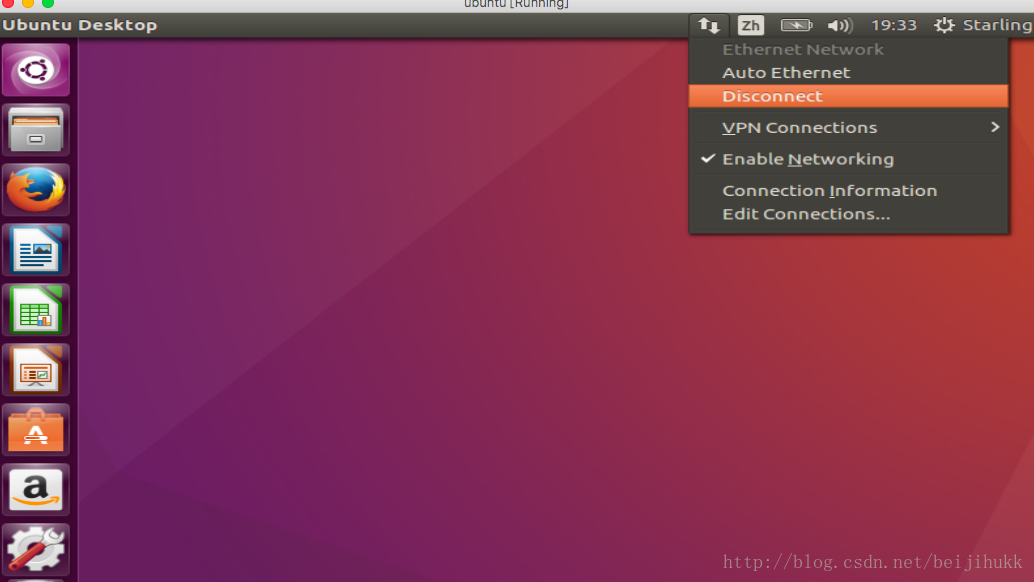1034x582 pixels.
Task: Open Edit Connections… dialog
Action: [x=849, y=214]
